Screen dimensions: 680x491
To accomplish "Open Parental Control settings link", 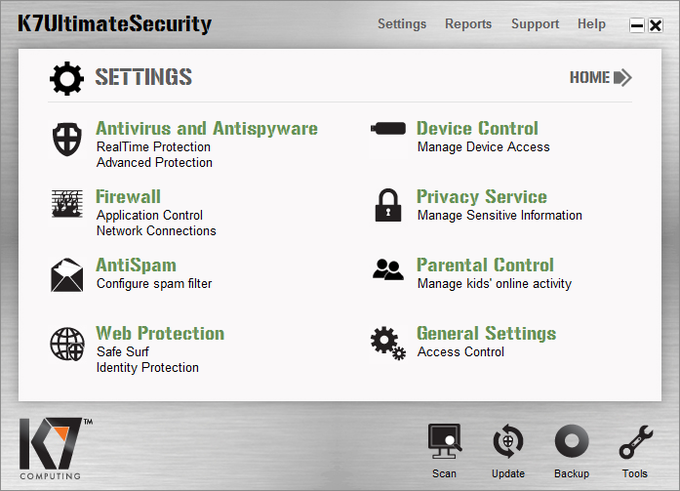I will 484,265.
